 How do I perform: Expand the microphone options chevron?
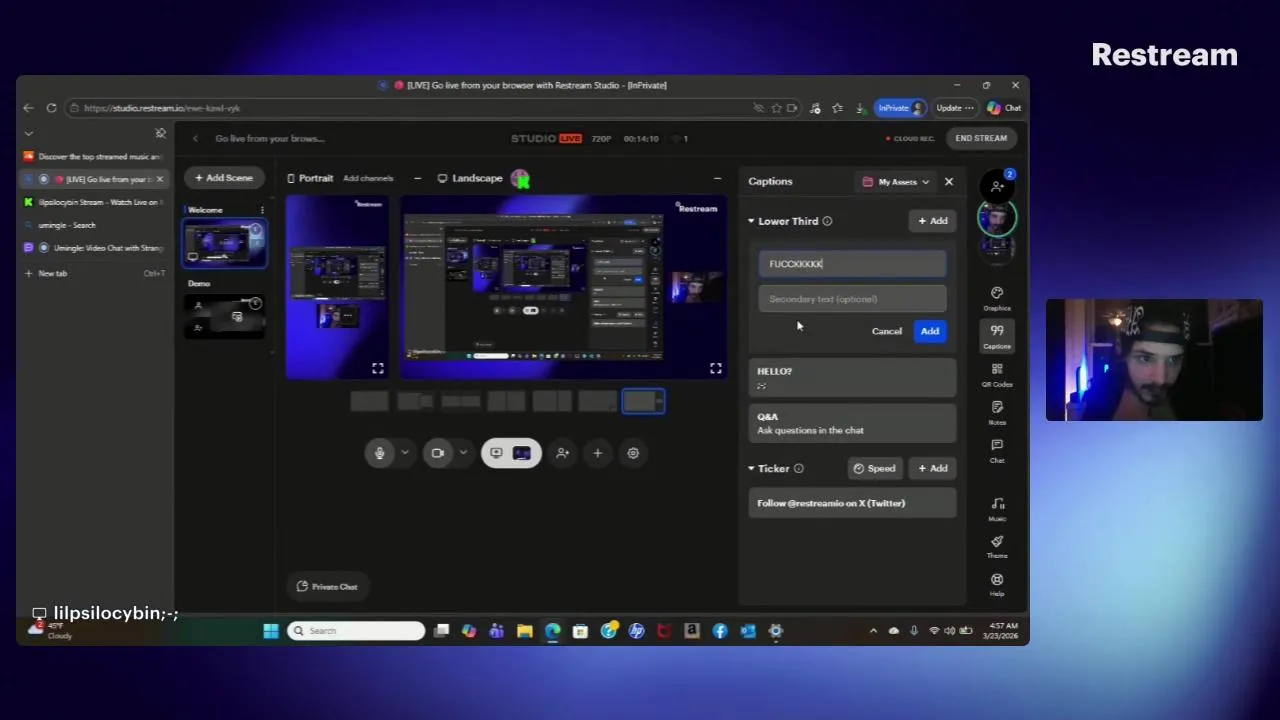pos(405,453)
